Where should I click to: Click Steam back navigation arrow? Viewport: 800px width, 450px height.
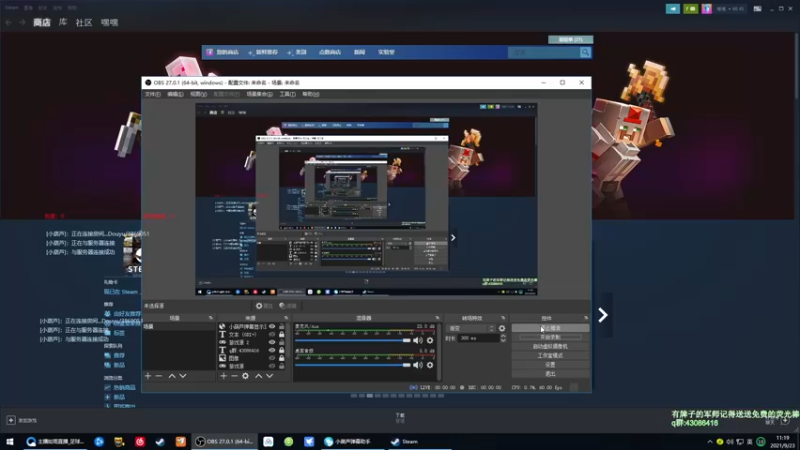click(x=9, y=22)
